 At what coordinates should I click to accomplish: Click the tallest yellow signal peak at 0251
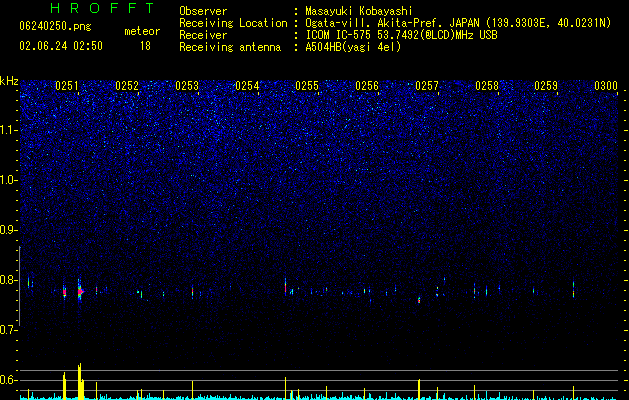(x=79, y=382)
